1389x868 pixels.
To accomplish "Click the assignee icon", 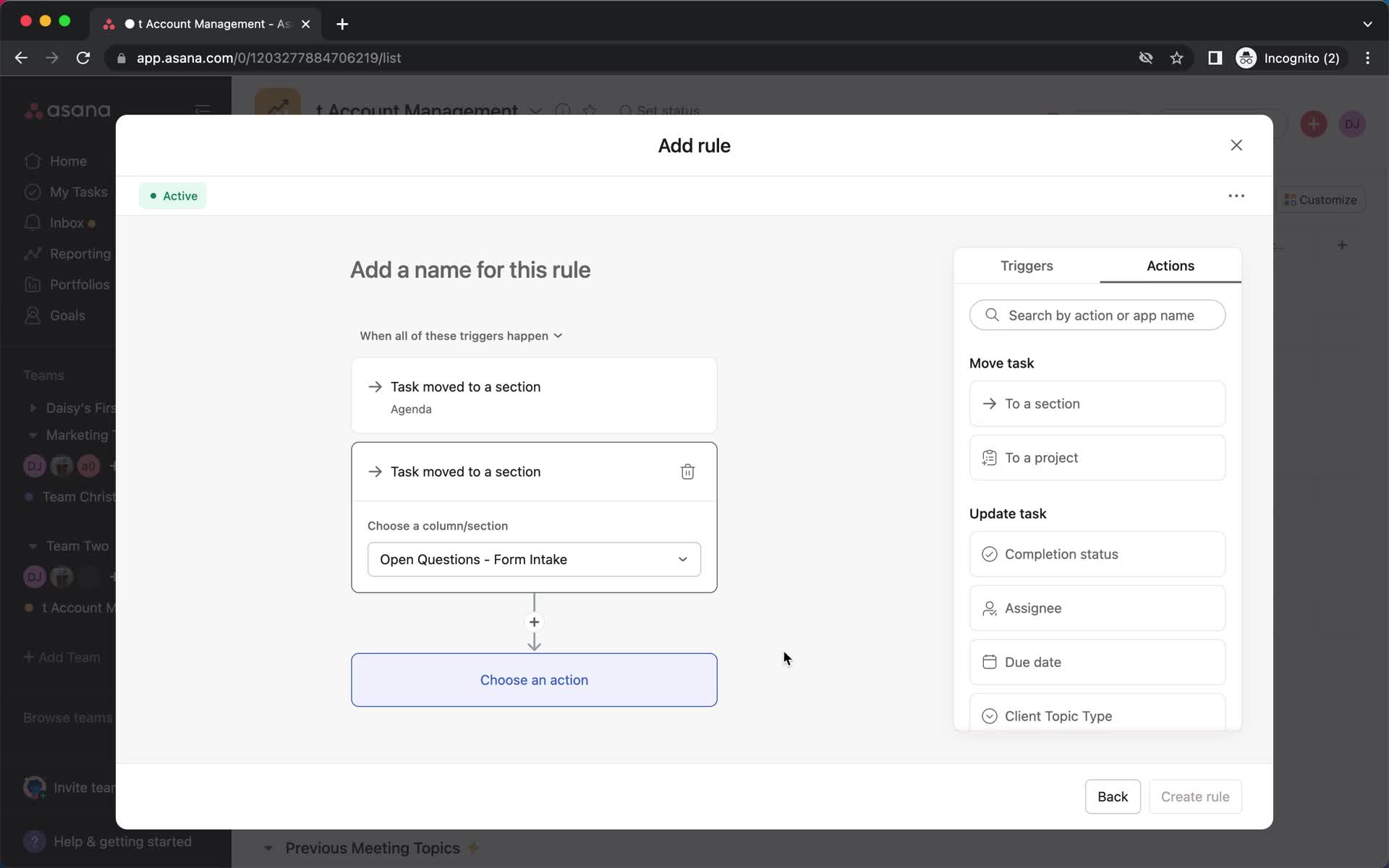I will tap(990, 608).
